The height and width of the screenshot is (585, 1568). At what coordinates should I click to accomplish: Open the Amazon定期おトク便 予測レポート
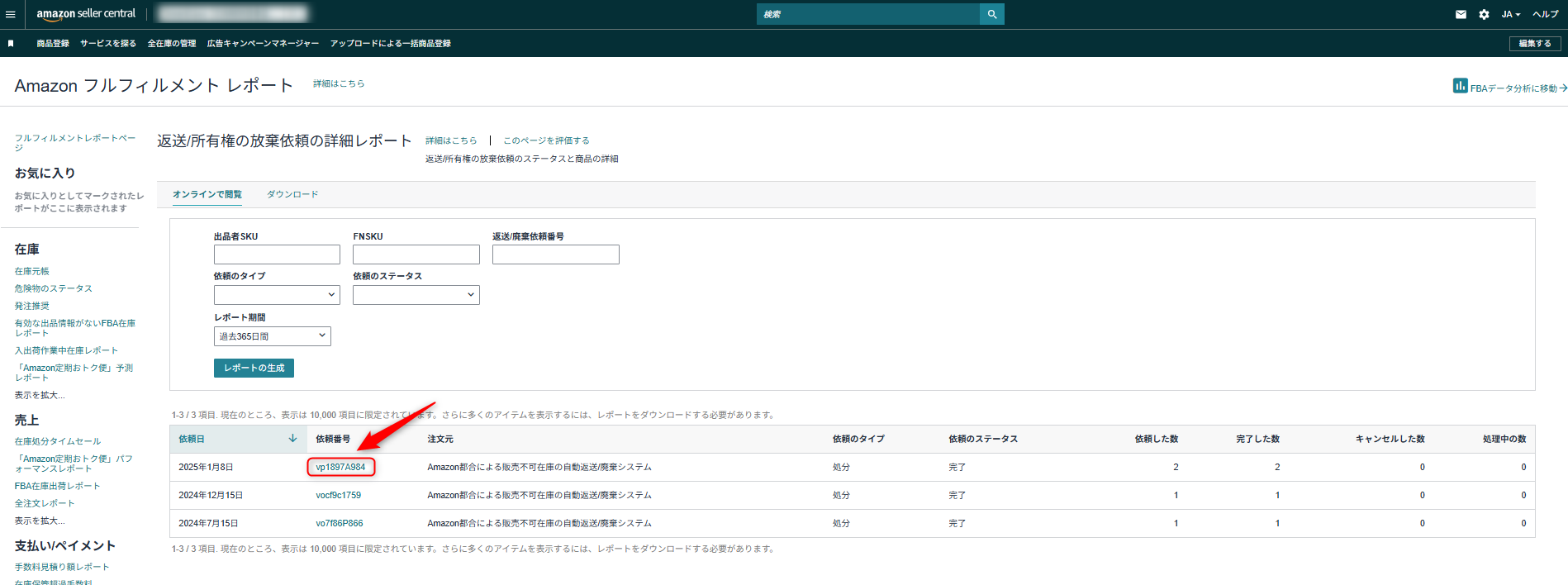[74, 373]
